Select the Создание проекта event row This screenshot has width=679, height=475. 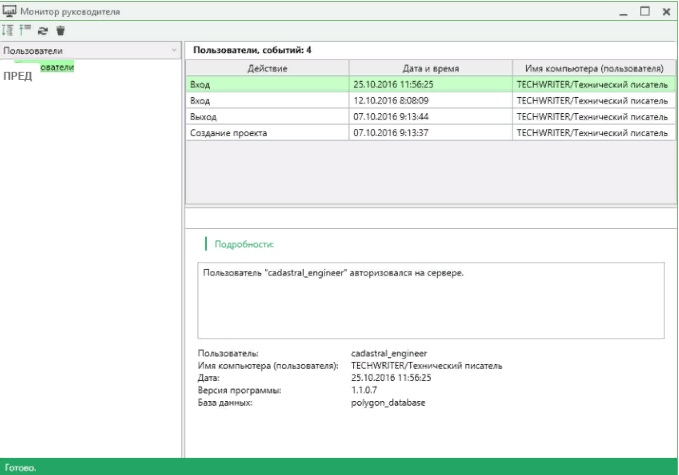(266, 132)
